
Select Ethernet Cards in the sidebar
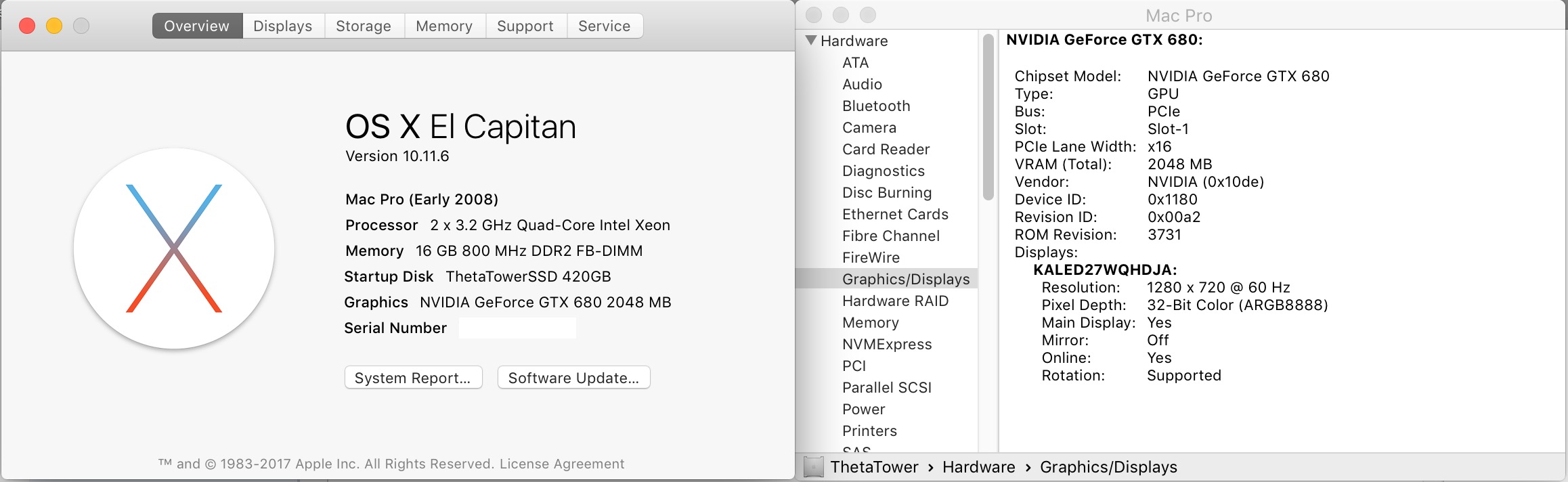pyautogui.click(x=895, y=214)
